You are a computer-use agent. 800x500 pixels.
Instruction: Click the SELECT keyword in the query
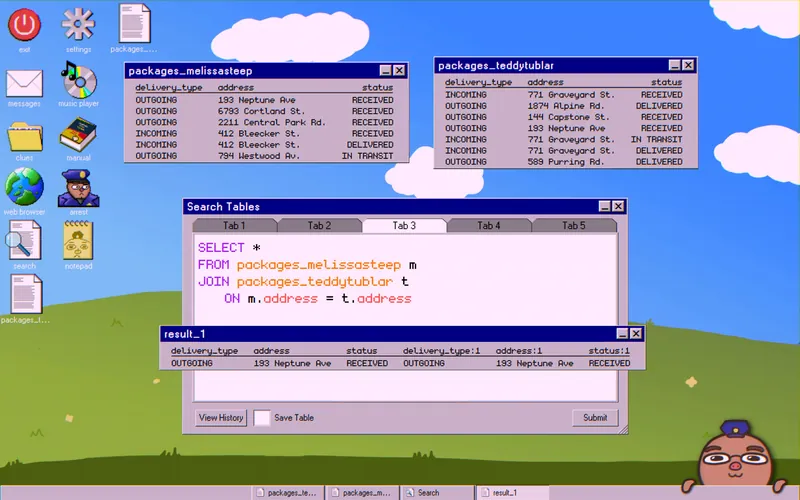click(x=221, y=248)
